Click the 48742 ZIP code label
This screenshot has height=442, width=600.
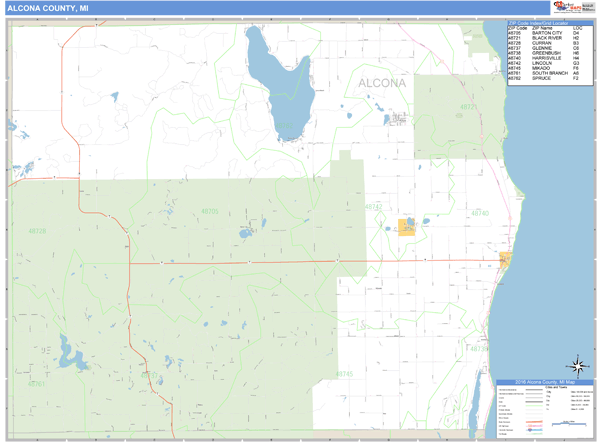373,207
